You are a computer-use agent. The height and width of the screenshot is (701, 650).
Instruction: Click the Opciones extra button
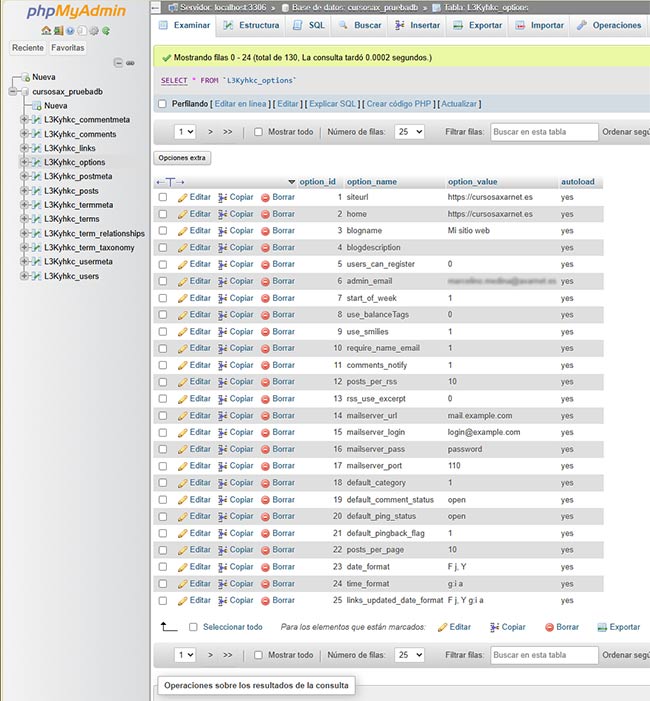pyautogui.click(x=182, y=158)
